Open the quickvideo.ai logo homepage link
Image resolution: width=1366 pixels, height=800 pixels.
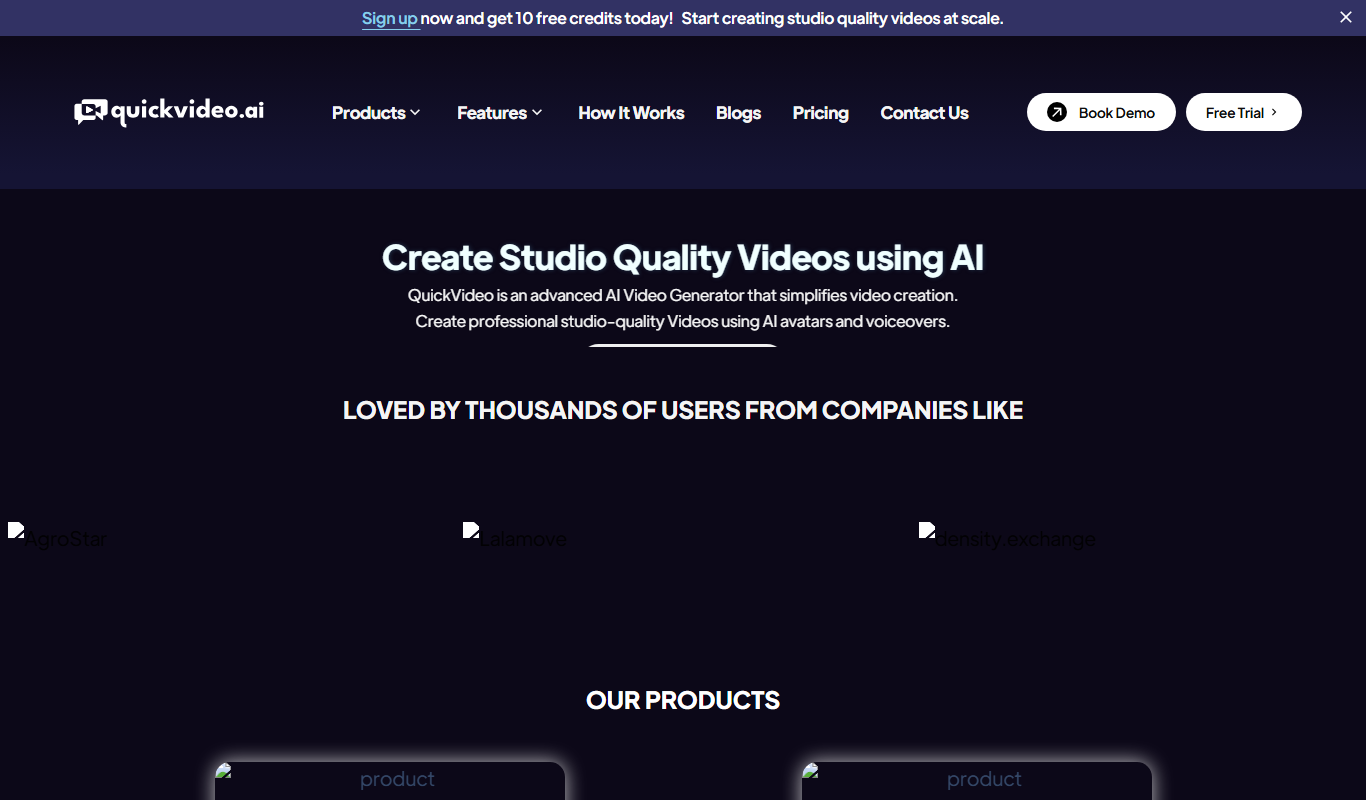click(169, 112)
